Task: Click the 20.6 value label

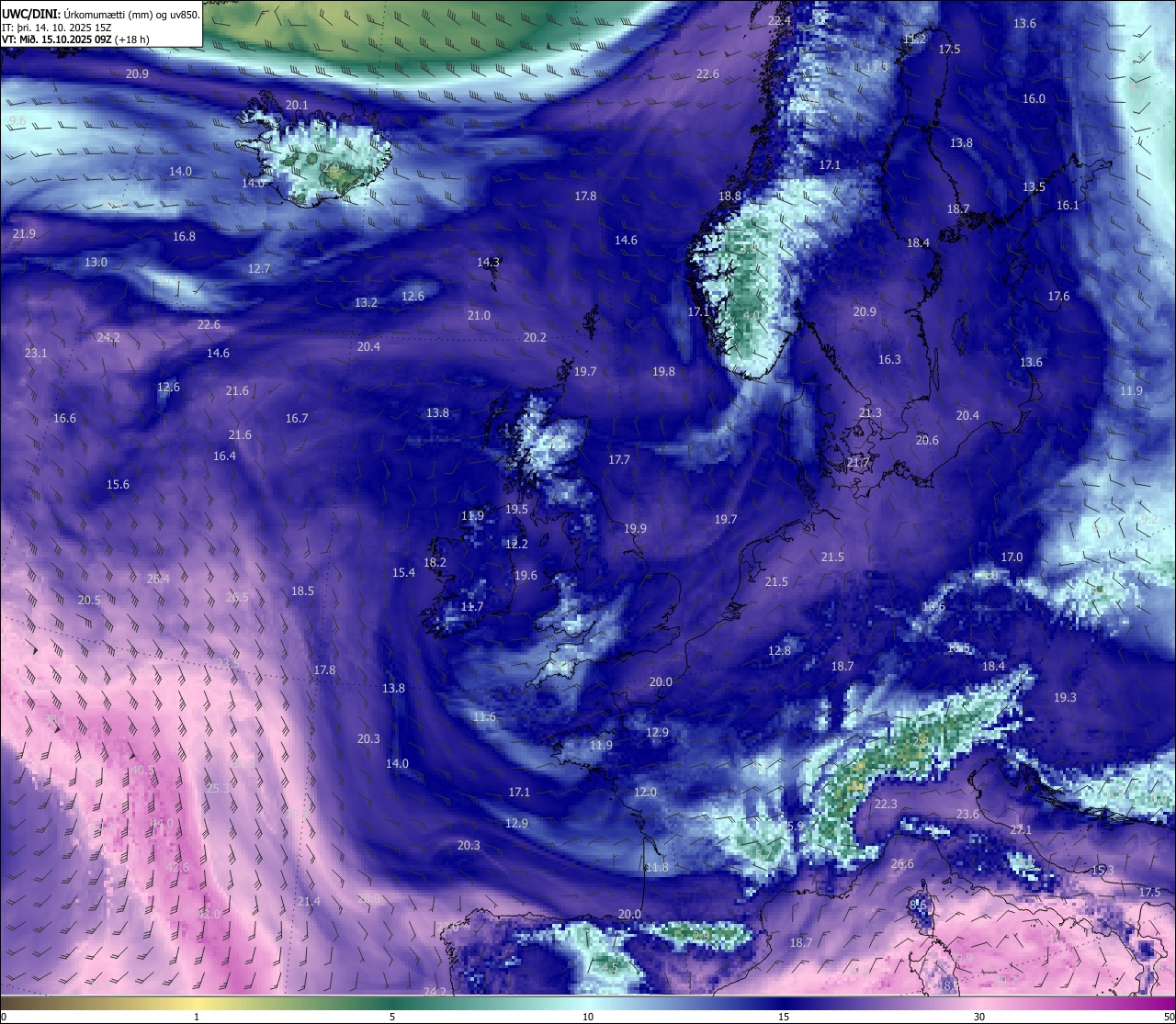Action: click(x=927, y=440)
